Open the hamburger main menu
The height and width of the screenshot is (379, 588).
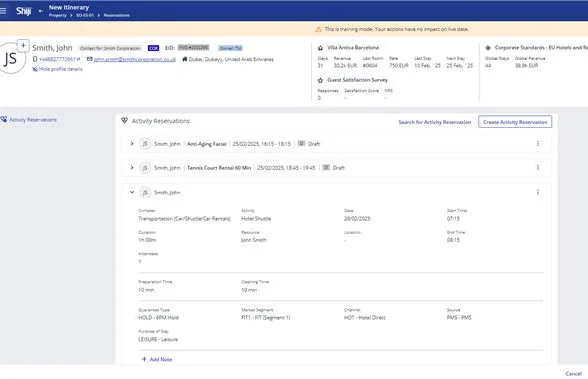(x=3, y=11)
